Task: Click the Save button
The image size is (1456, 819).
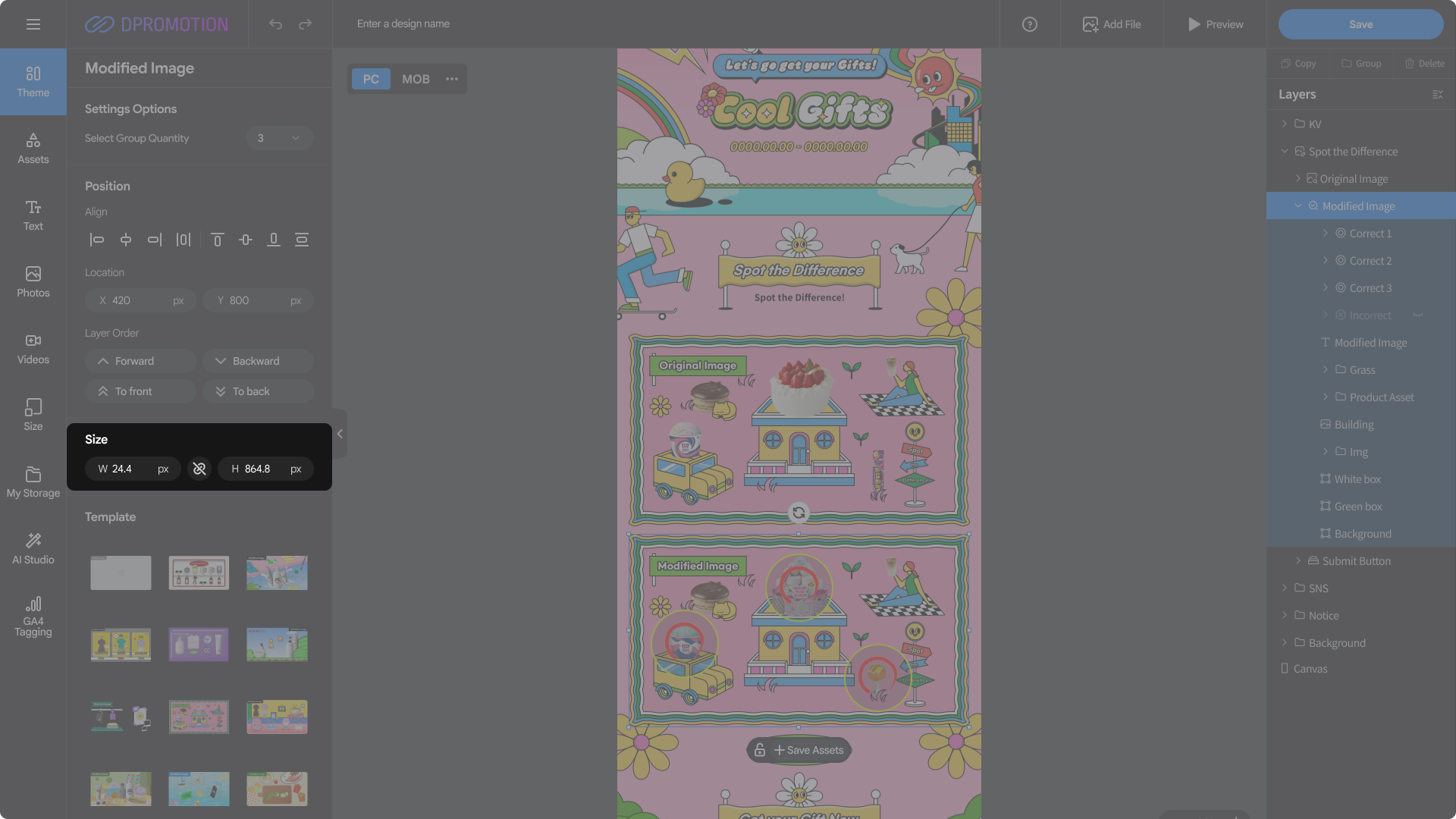Action: [1360, 24]
